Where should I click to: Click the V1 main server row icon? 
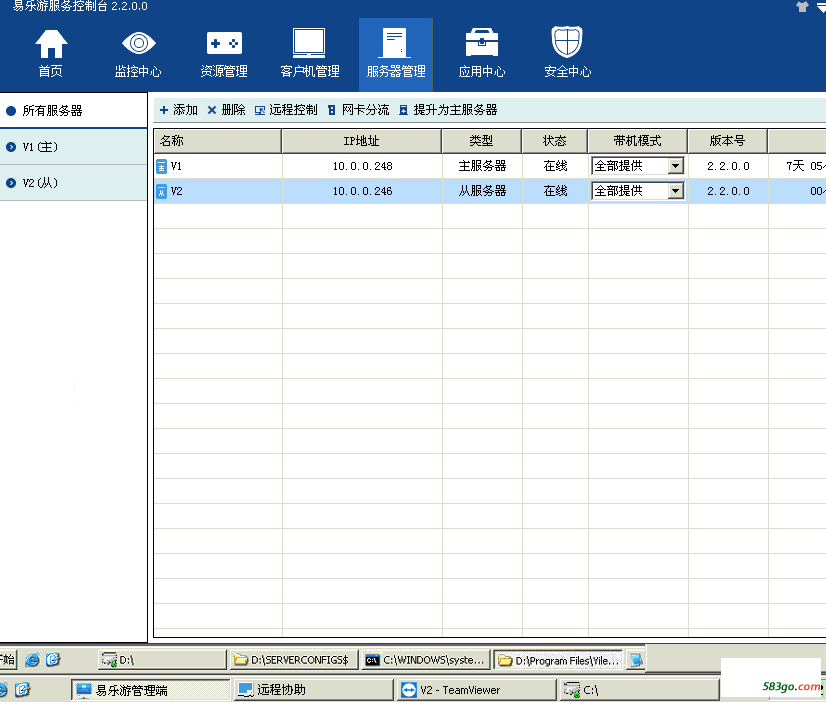[x=162, y=166]
